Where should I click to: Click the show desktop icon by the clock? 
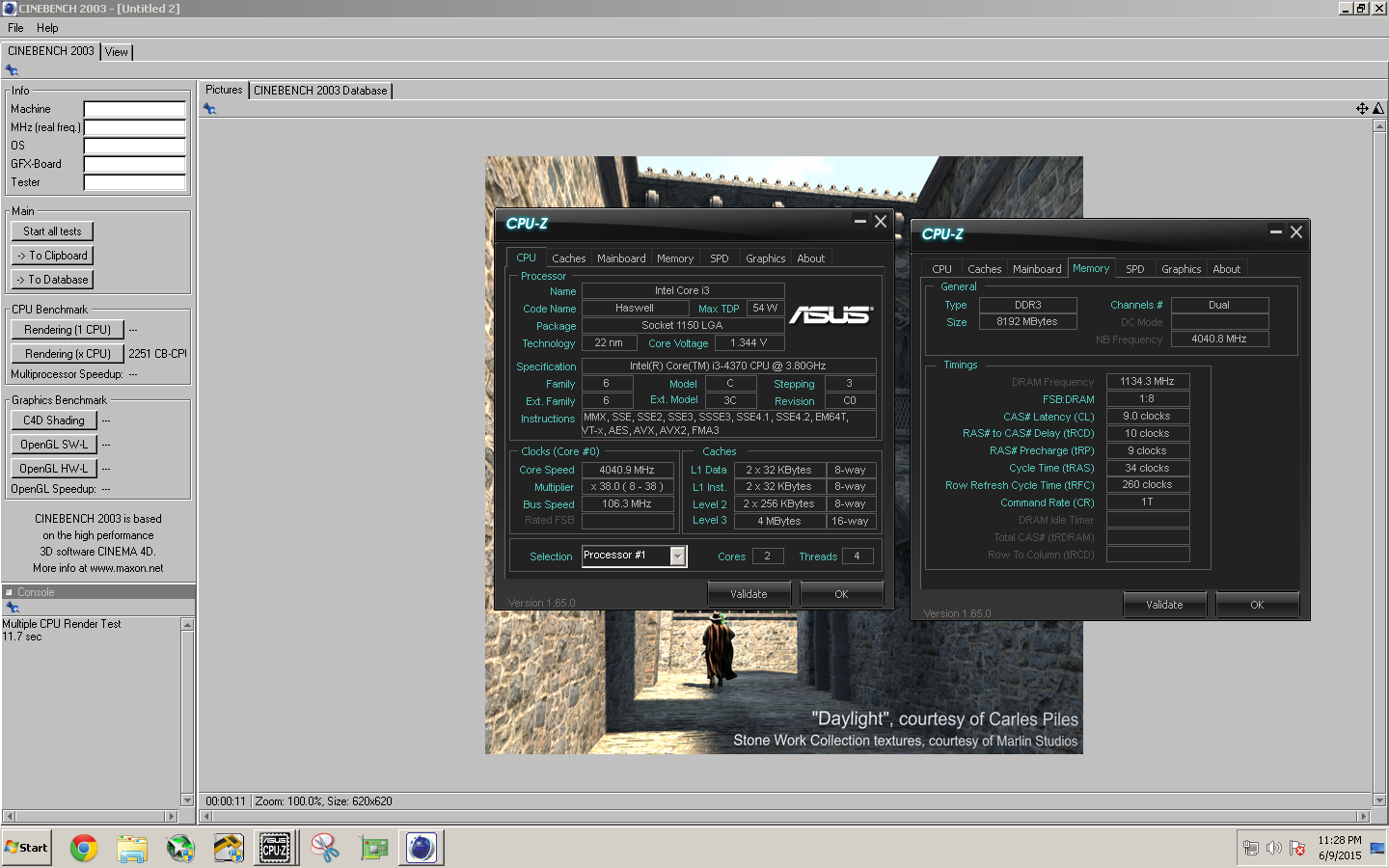tap(1377, 849)
